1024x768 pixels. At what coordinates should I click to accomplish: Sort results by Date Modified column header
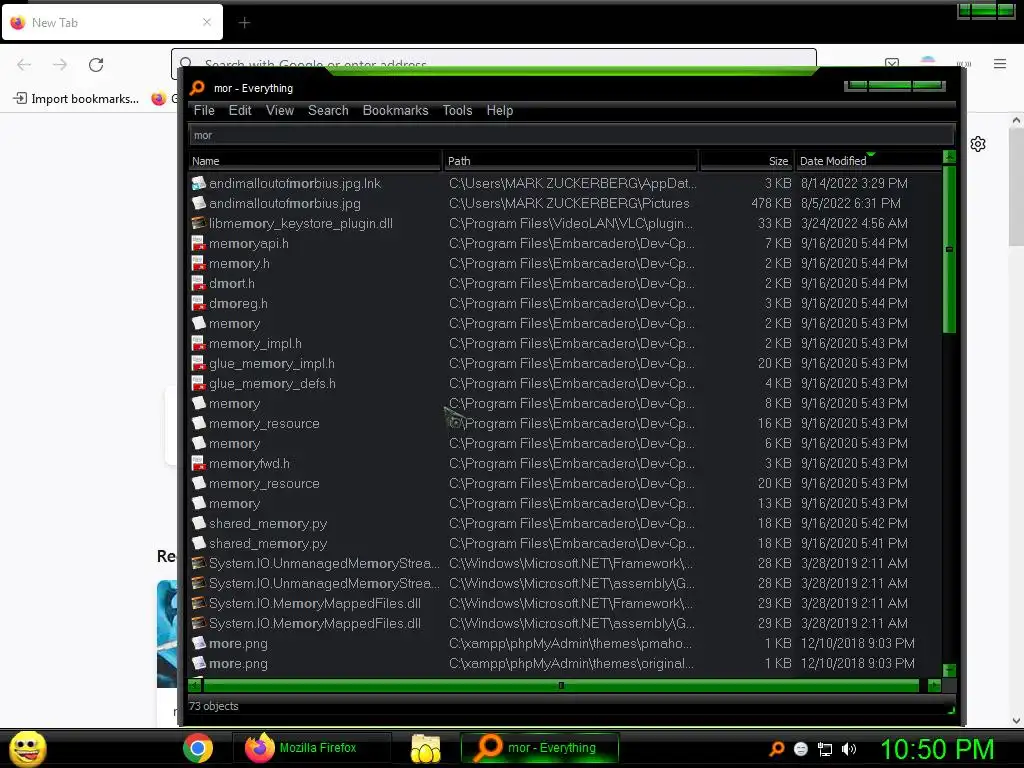click(869, 161)
